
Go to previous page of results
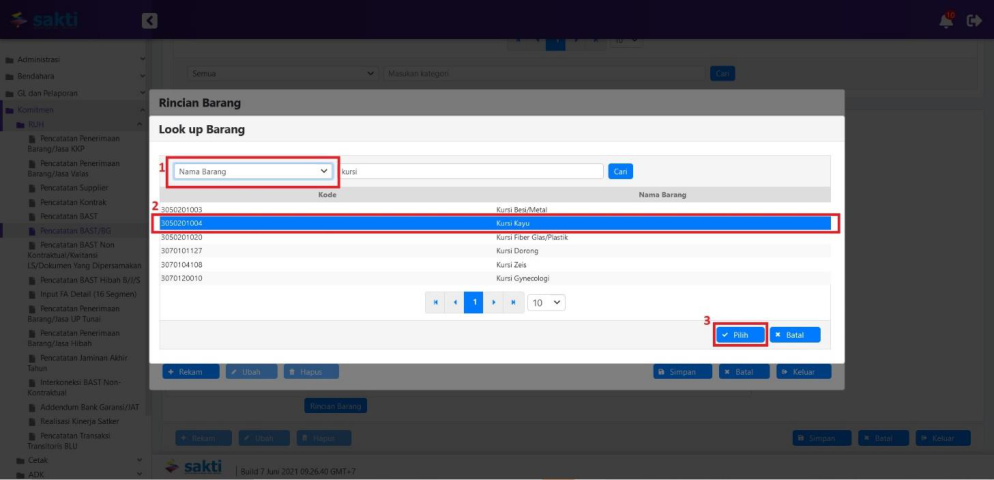[x=456, y=301]
